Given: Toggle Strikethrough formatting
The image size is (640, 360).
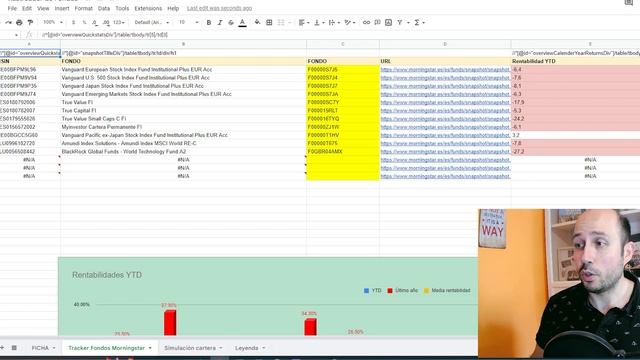Looking at the screenshot, I should [231, 22].
